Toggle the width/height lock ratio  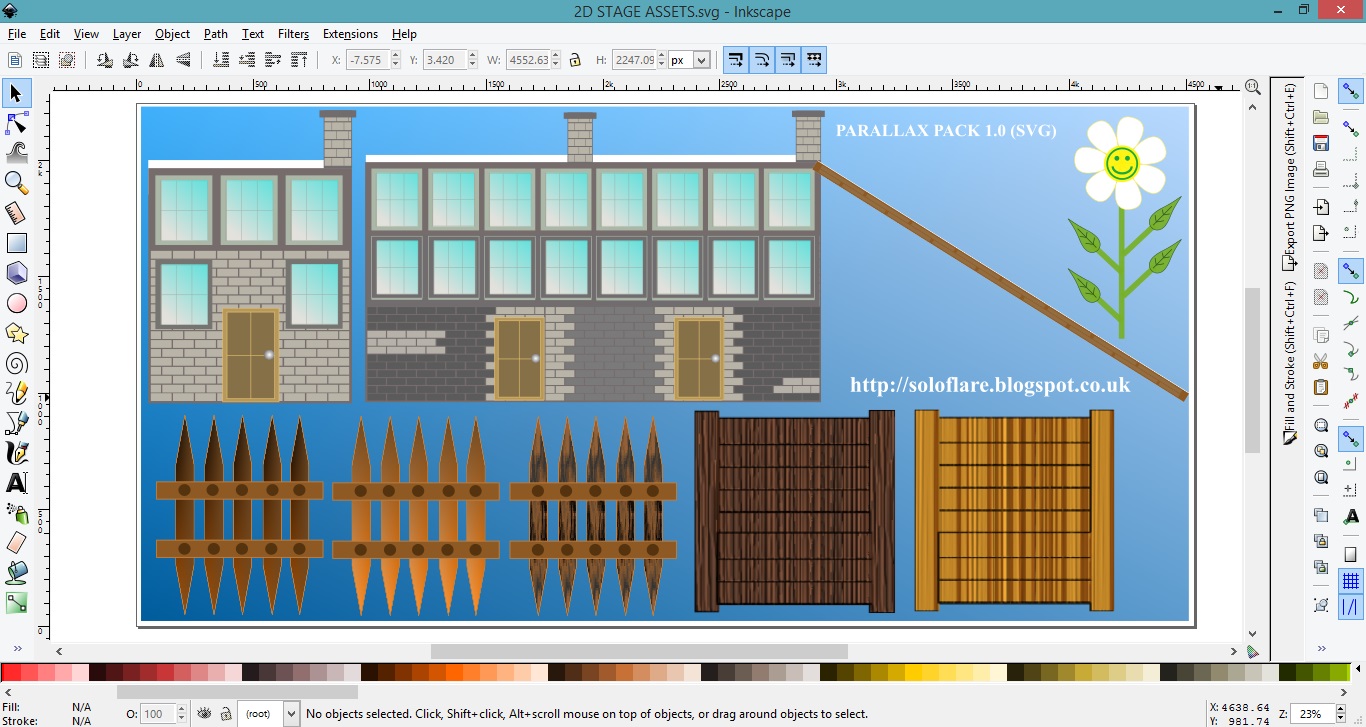[x=575, y=60]
